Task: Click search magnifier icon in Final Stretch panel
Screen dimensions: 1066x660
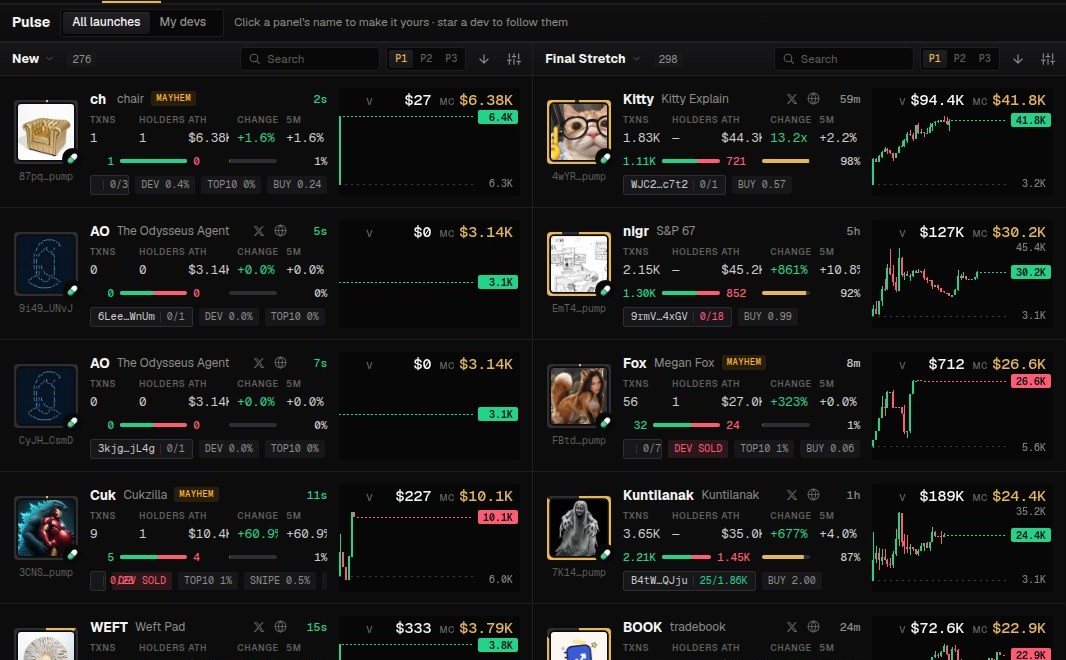Action: [788, 59]
